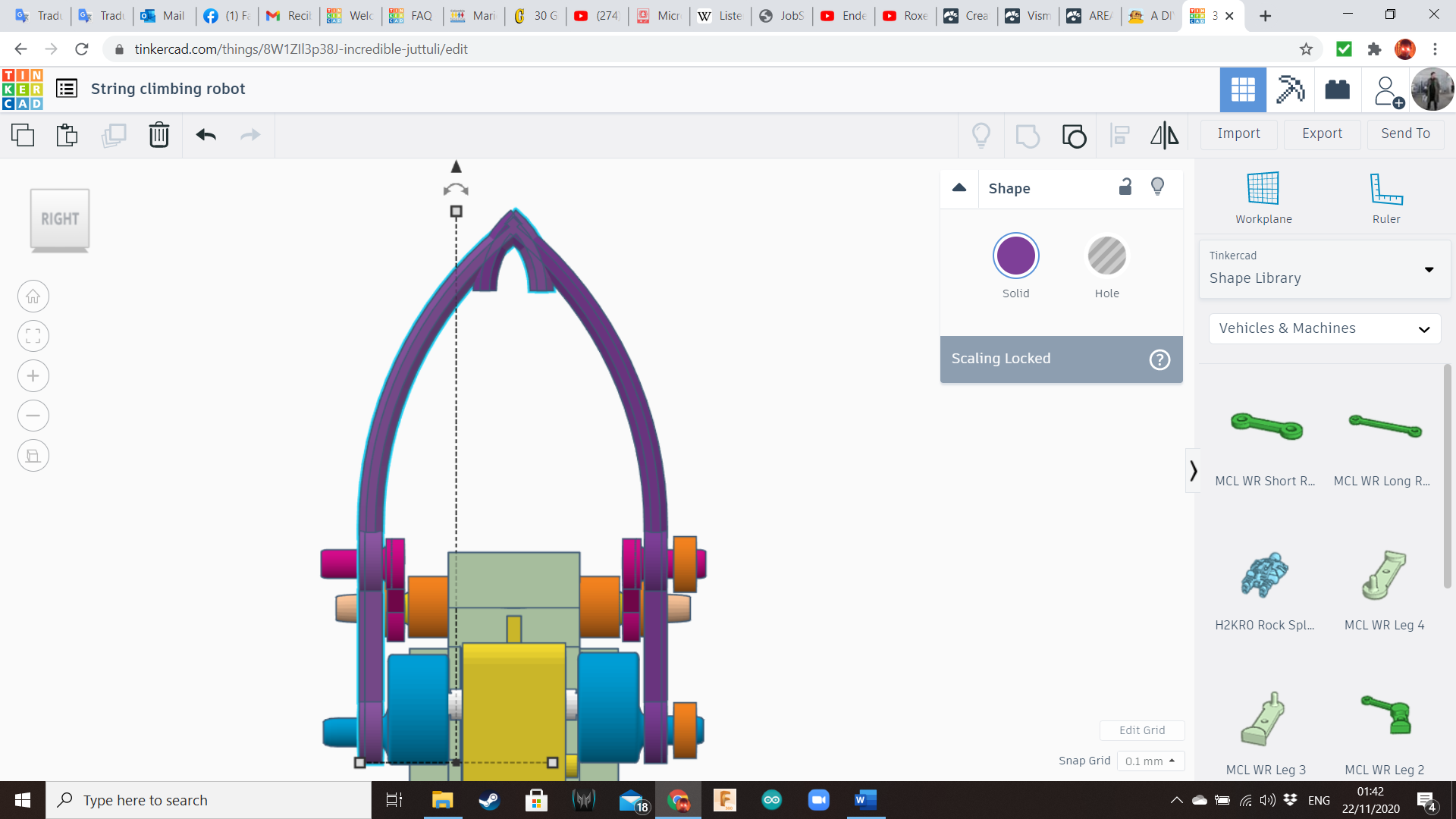Screen dimensions: 1456x819
Task: Toggle shape visibility with the panel lightbulb
Action: click(x=1157, y=186)
